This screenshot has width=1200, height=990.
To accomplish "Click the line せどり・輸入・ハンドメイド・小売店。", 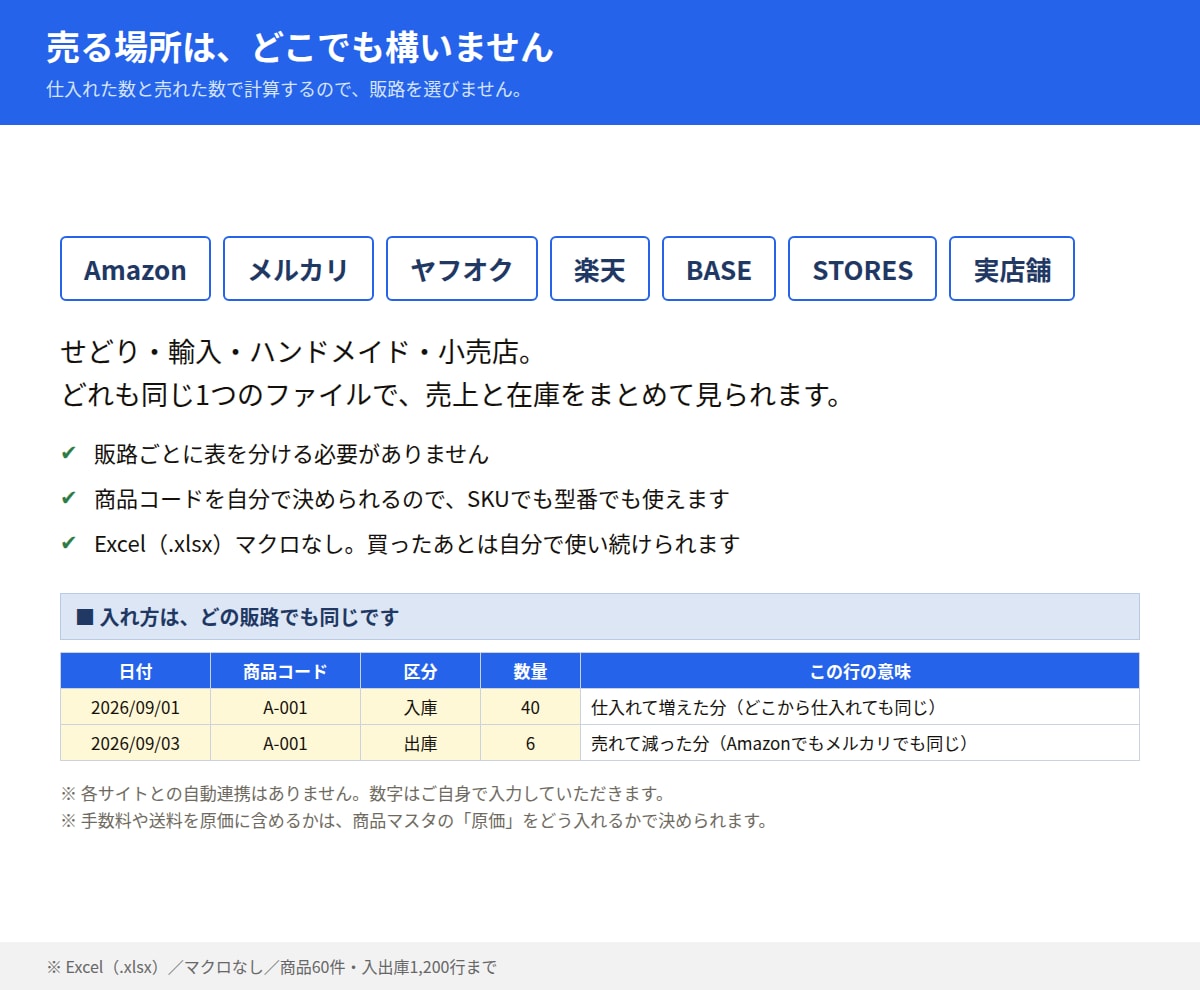I will click(300, 352).
